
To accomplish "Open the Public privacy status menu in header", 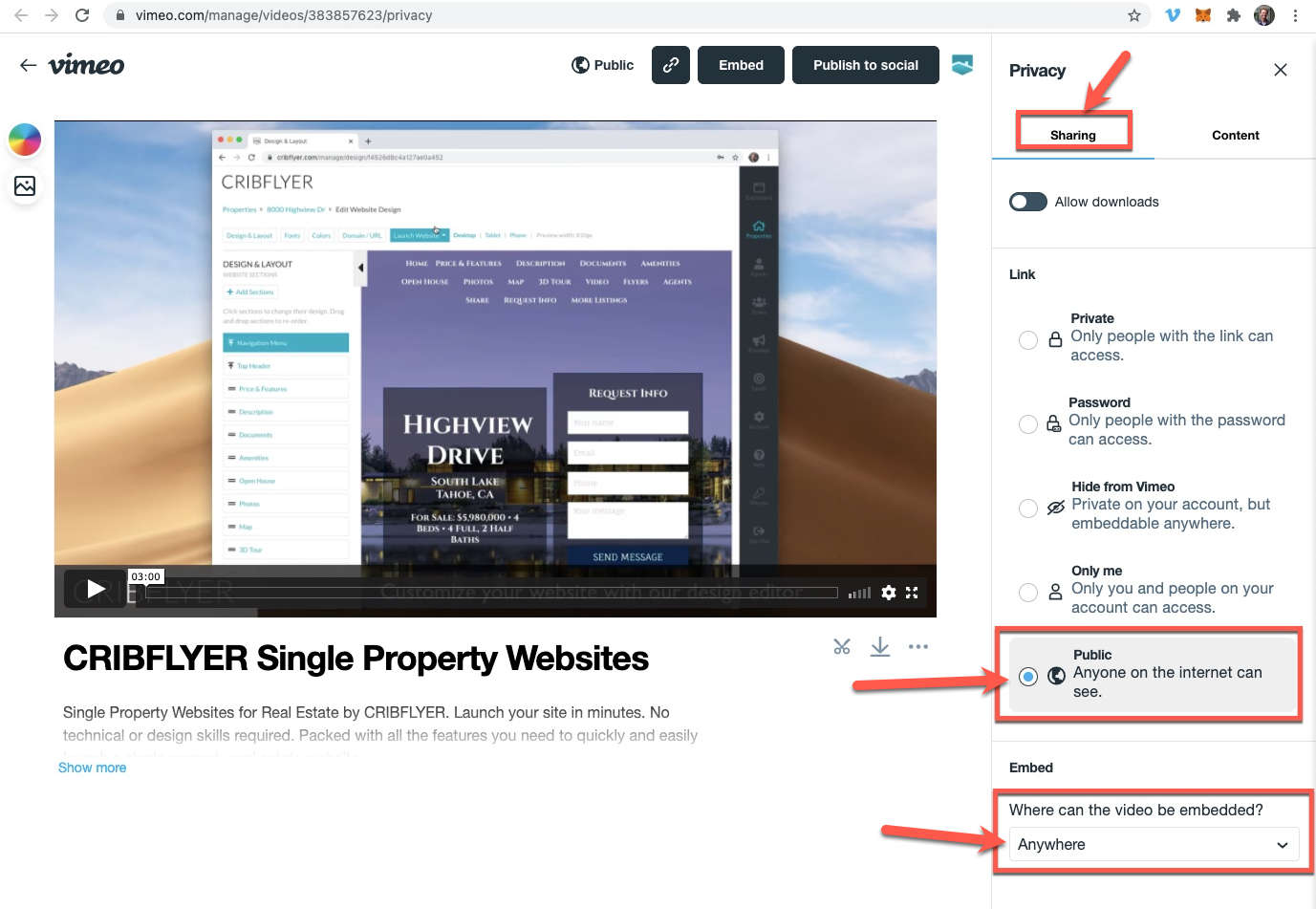I will pyautogui.click(x=603, y=65).
